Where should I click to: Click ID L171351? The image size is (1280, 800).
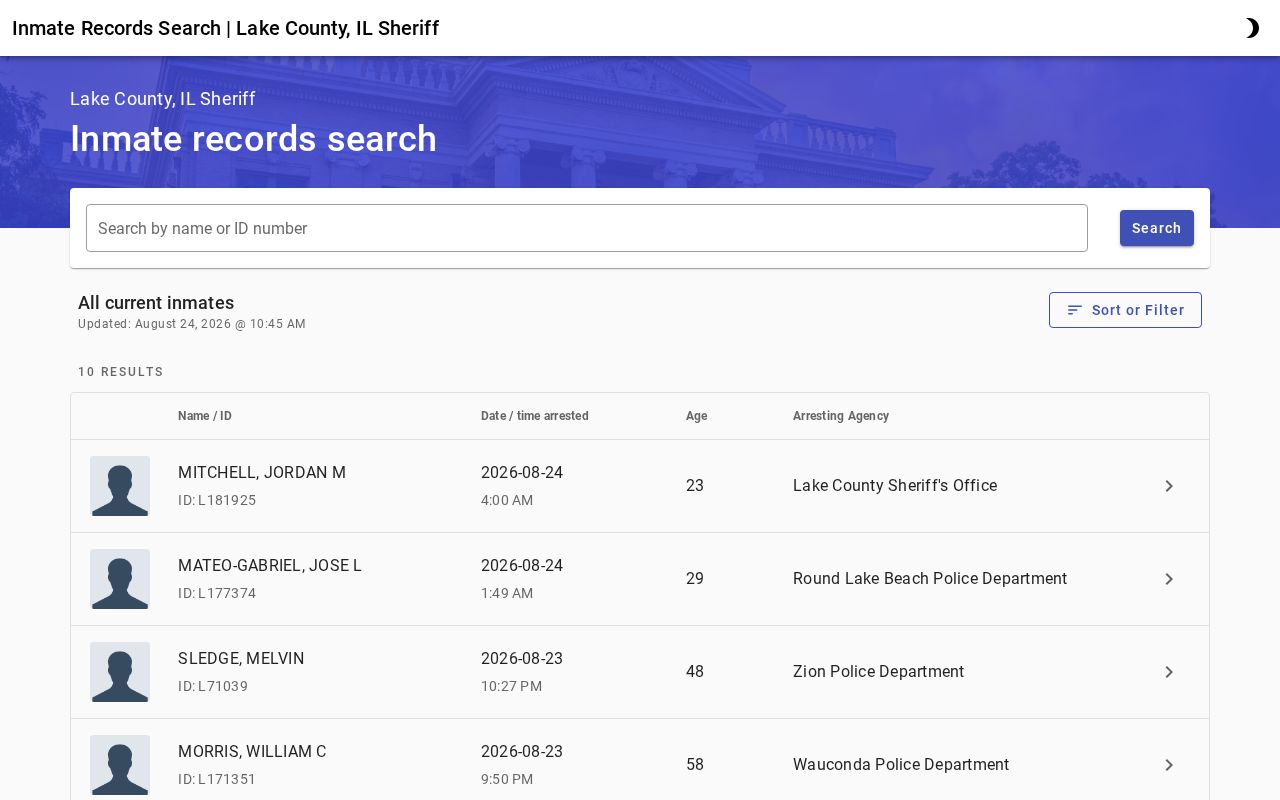click(217, 779)
